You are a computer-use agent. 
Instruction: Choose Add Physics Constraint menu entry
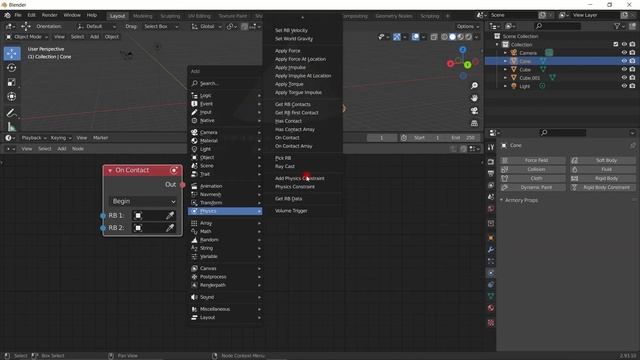(x=300, y=178)
